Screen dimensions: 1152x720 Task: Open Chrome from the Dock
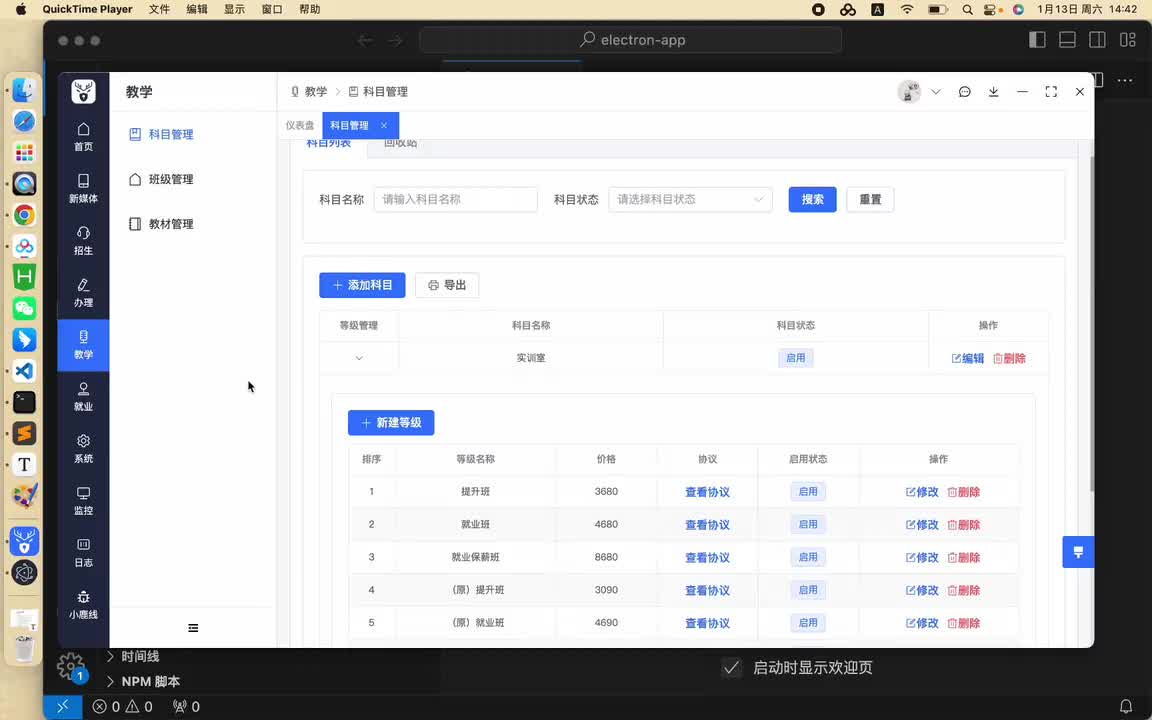[24, 215]
